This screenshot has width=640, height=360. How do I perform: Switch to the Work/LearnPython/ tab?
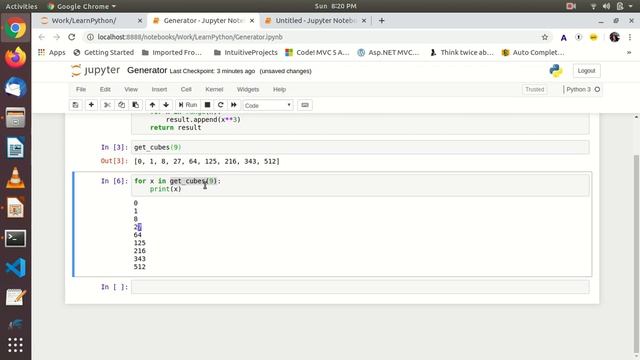click(x=84, y=20)
